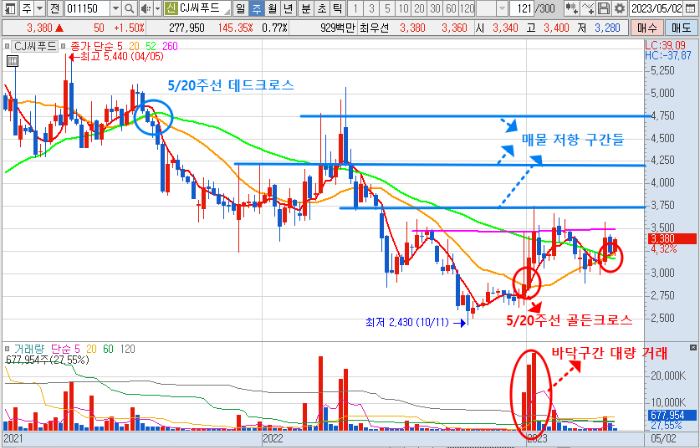Viewport: 700px width, 448px height.
Task: Save chart with the floppy disk icon
Action: 604,8
